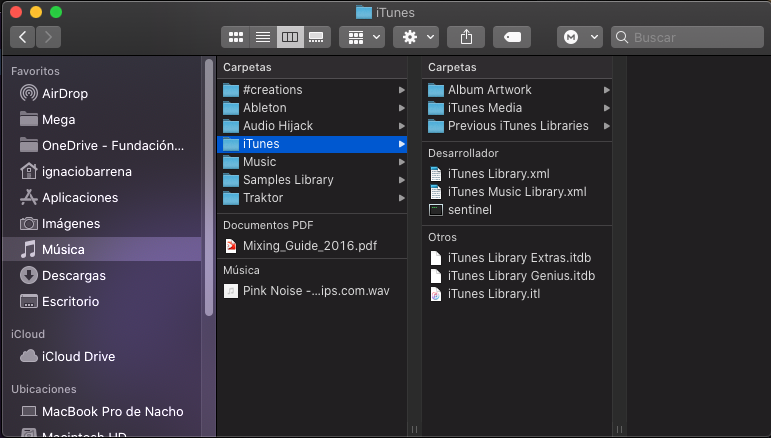
Task: Select iTunes Library.xml file
Action: click(x=517, y=174)
